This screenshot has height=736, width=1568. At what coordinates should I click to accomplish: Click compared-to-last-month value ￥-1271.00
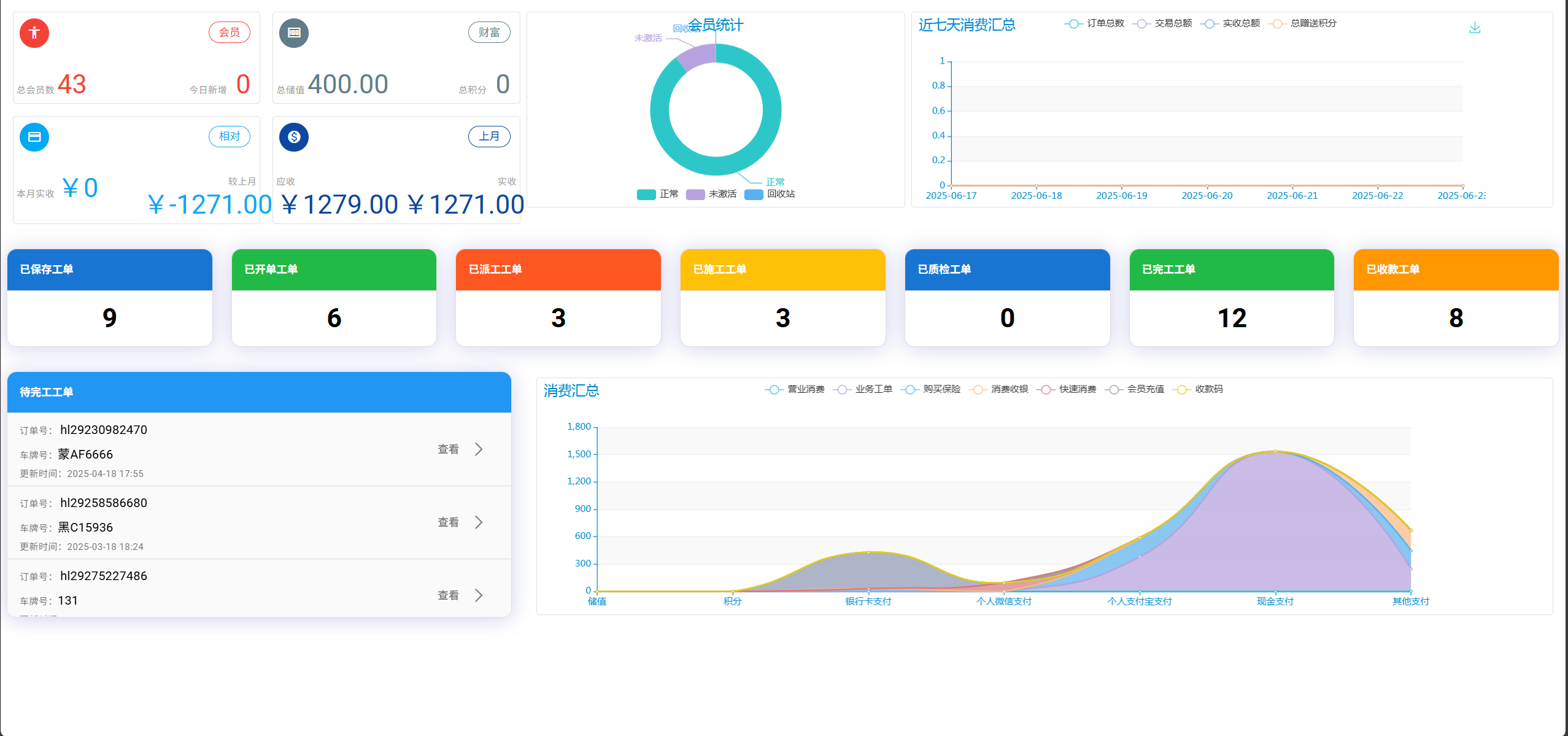click(209, 205)
